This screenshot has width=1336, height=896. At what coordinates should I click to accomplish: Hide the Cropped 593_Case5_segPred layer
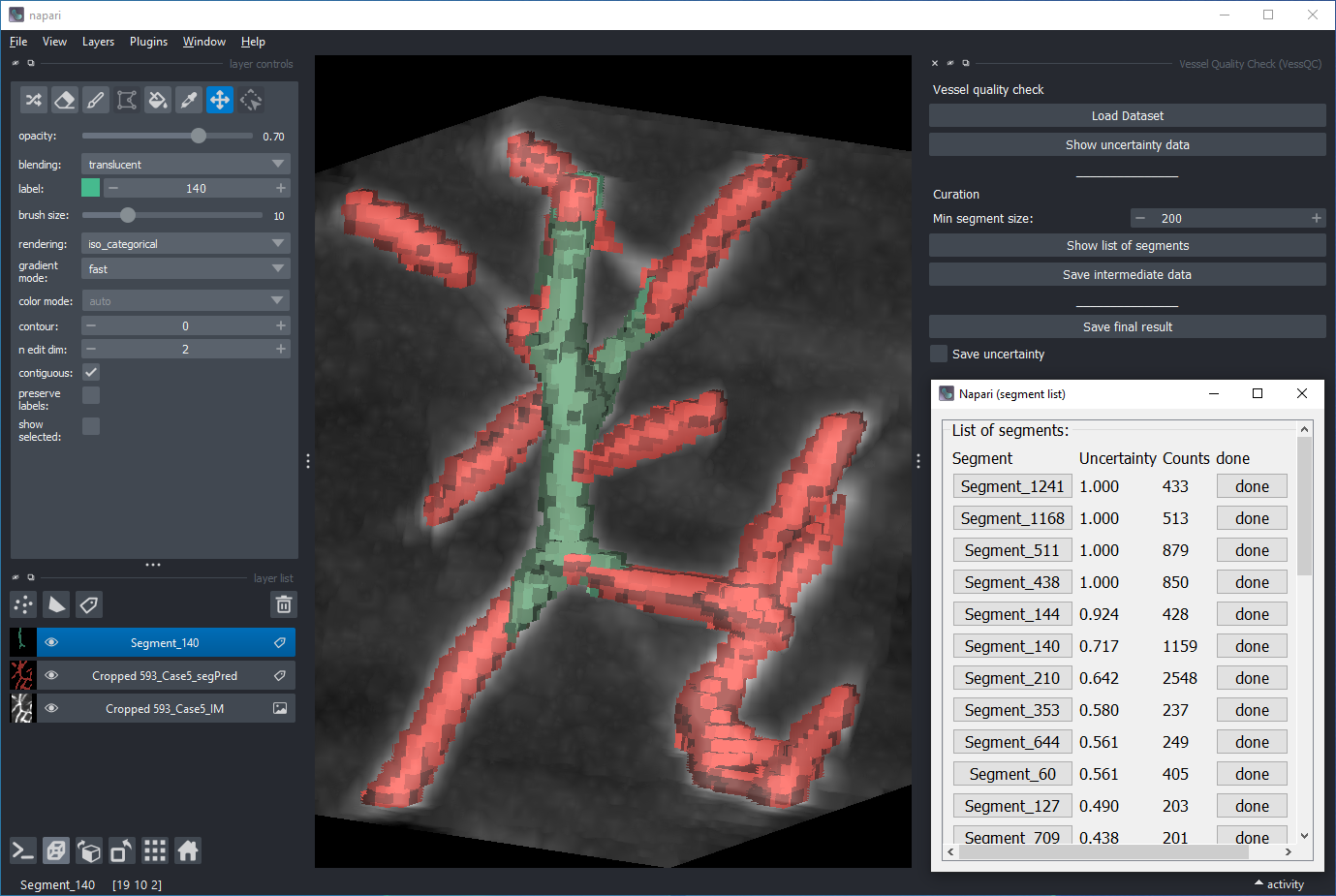[x=51, y=675]
